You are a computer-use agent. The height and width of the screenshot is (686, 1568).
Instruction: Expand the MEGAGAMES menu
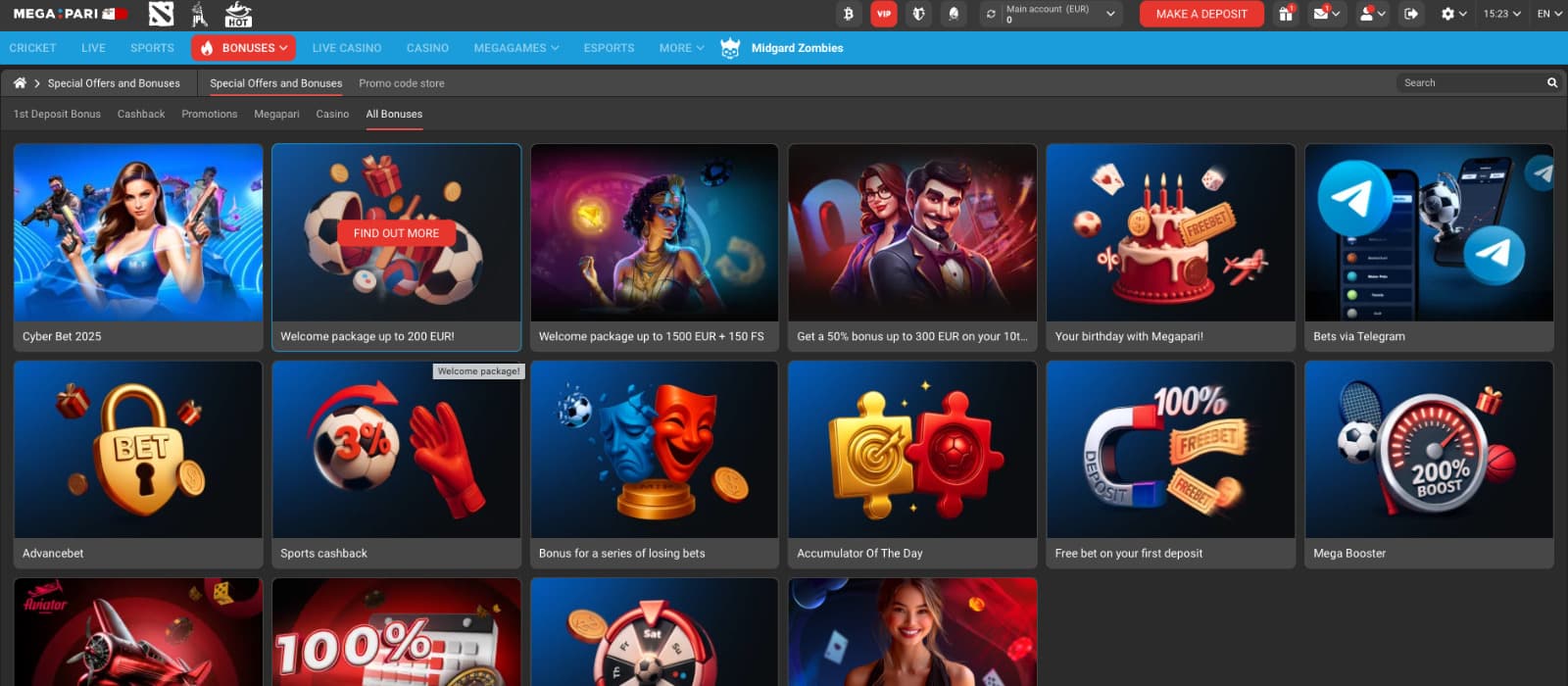pos(515,48)
